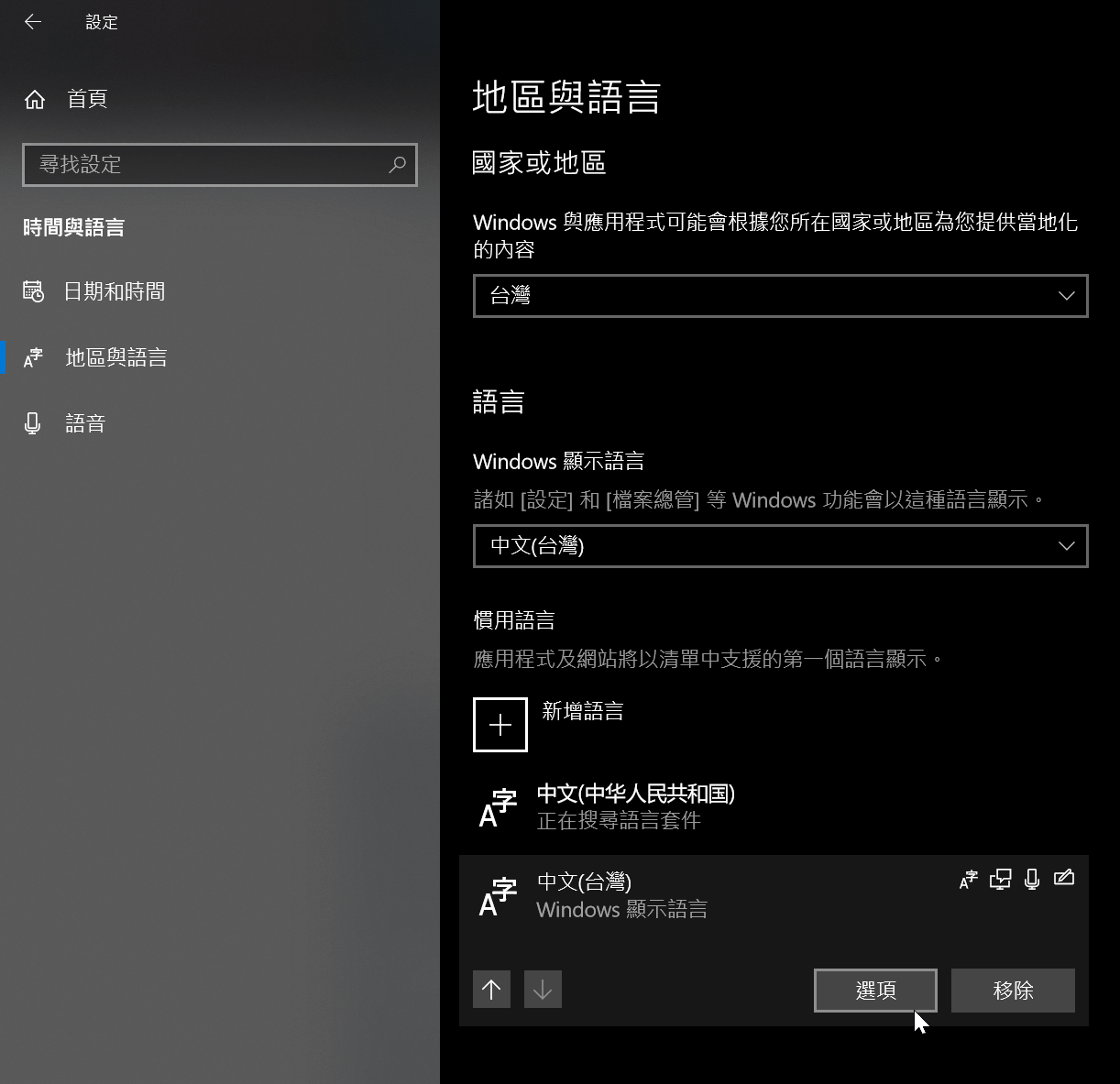Move 中文(台灣) down with arrow button
This screenshot has height=1084, width=1120.
point(543,990)
